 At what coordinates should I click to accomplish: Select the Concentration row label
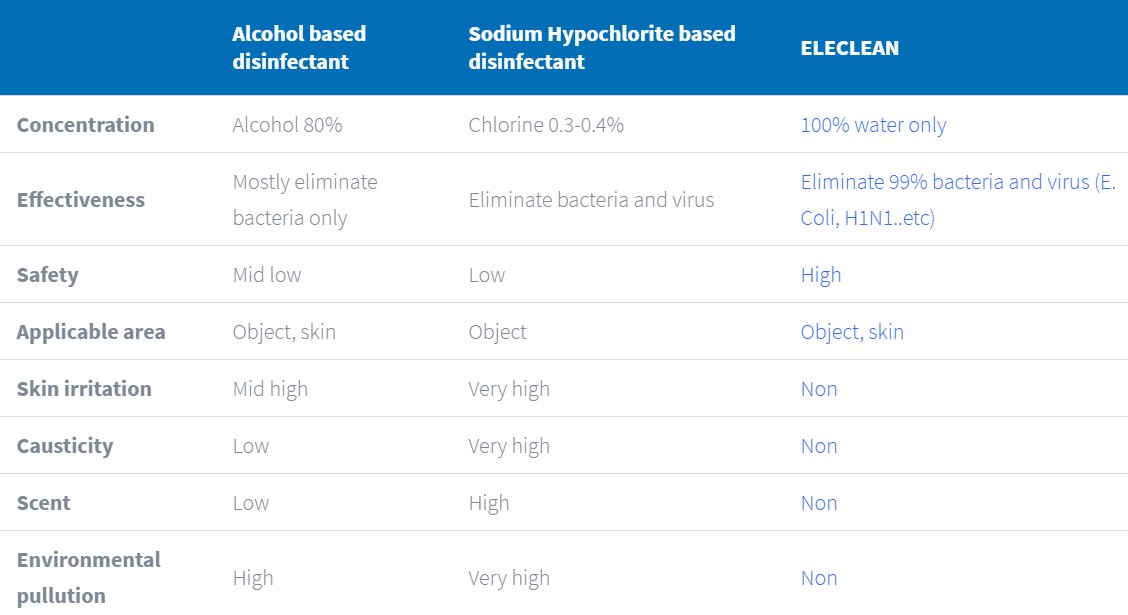[x=86, y=125]
